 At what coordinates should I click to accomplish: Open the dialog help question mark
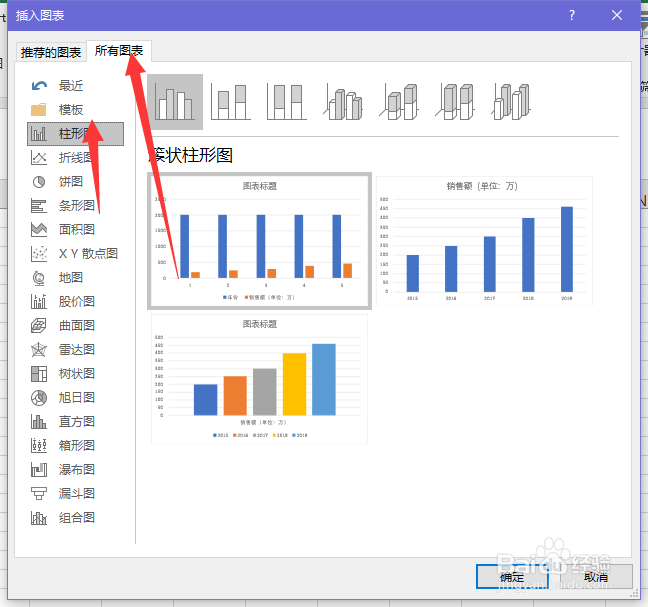(x=572, y=16)
